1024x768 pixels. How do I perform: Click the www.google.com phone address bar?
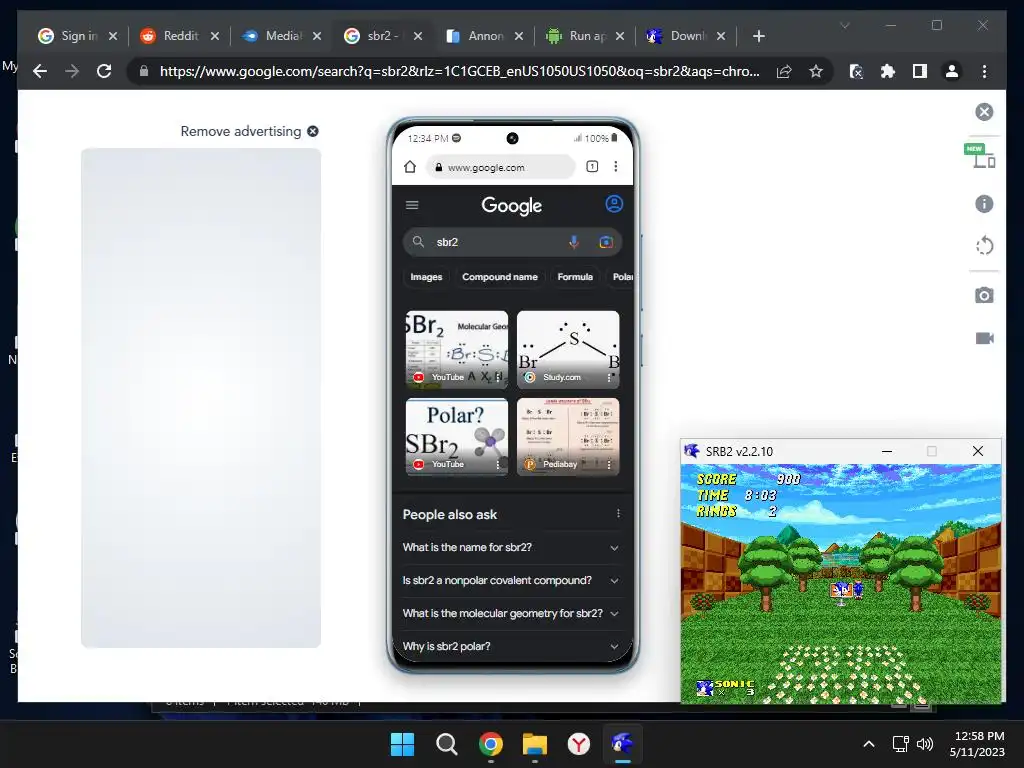pyautogui.click(x=501, y=167)
